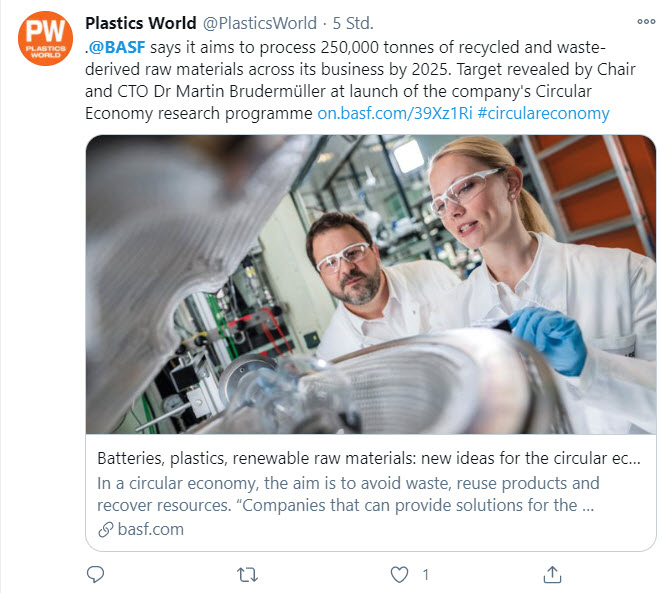671x593 pixels.
Task: Open the @BASF mention link
Action: click(x=117, y=47)
